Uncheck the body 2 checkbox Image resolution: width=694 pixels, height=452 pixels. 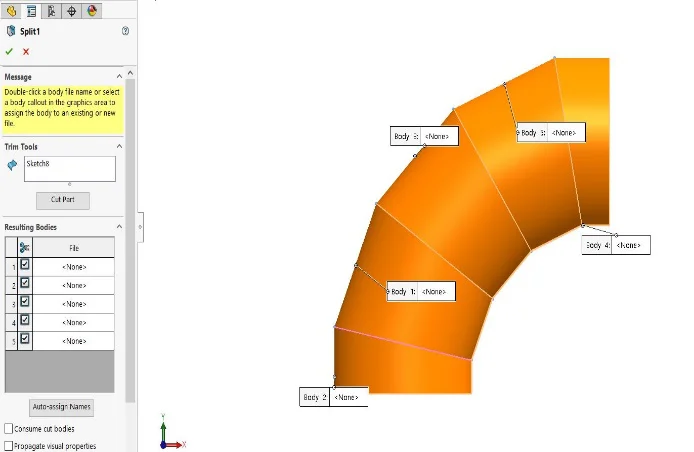coord(25,283)
